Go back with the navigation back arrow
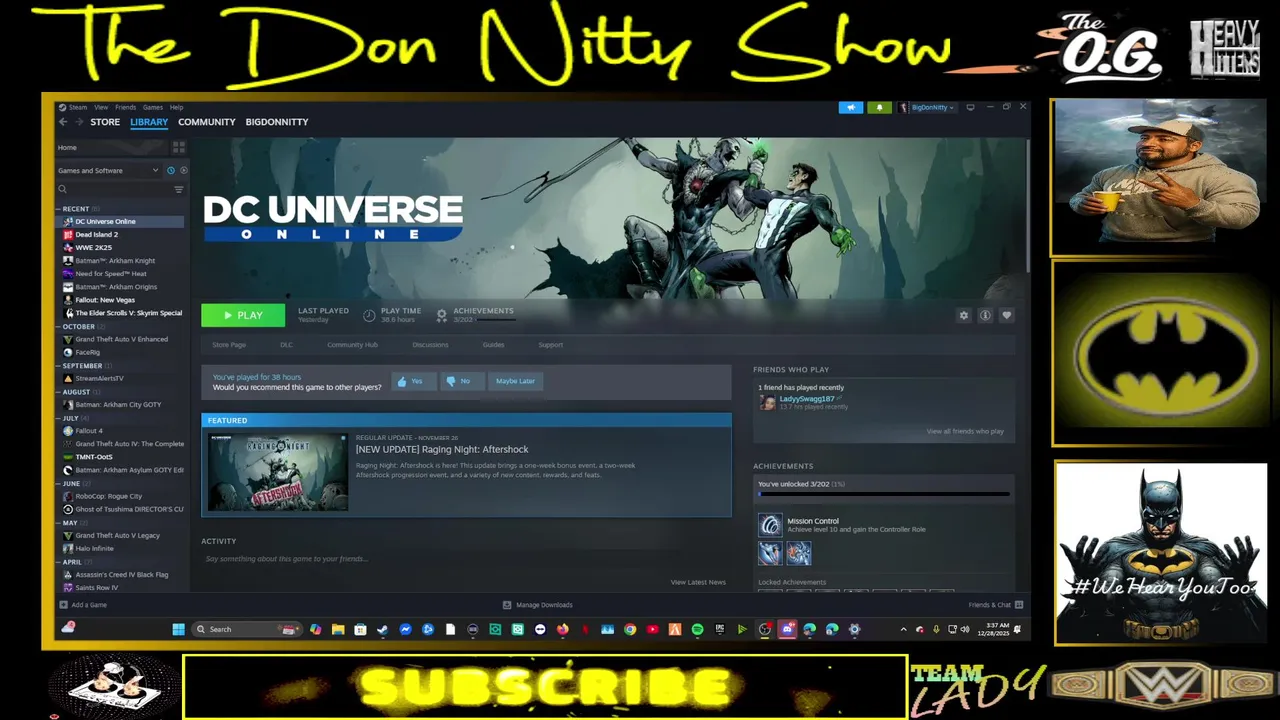This screenshot has height=720, width=1280. click(x=63, y=122)
